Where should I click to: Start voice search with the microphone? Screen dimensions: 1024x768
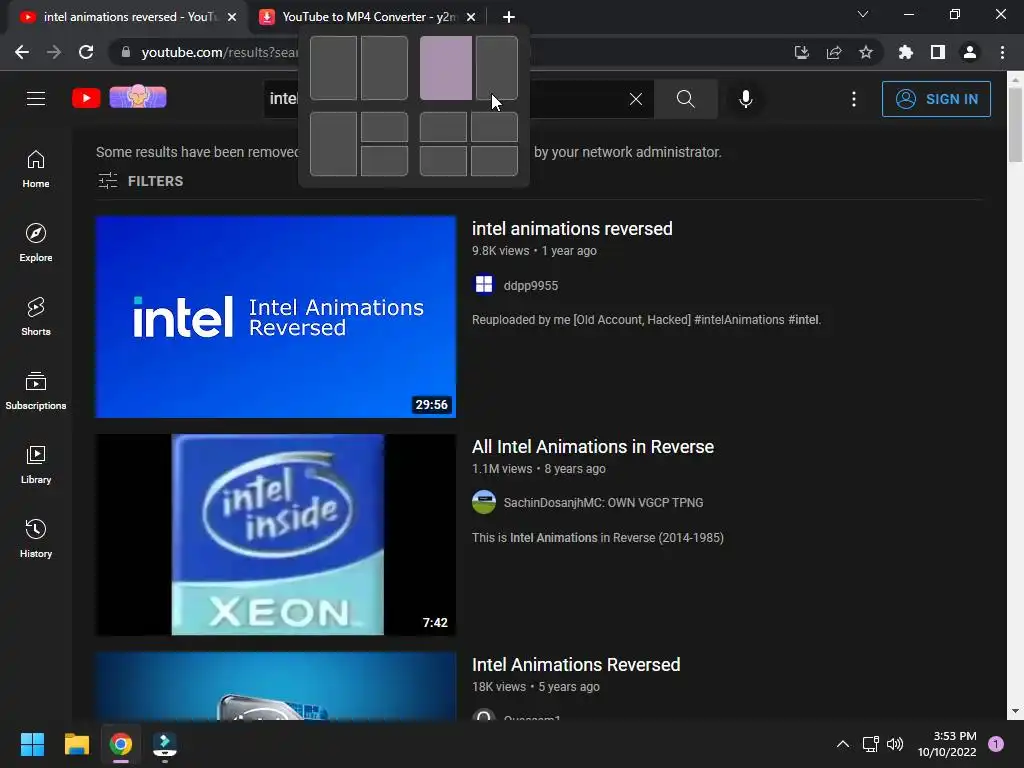[x=746, y=99]
